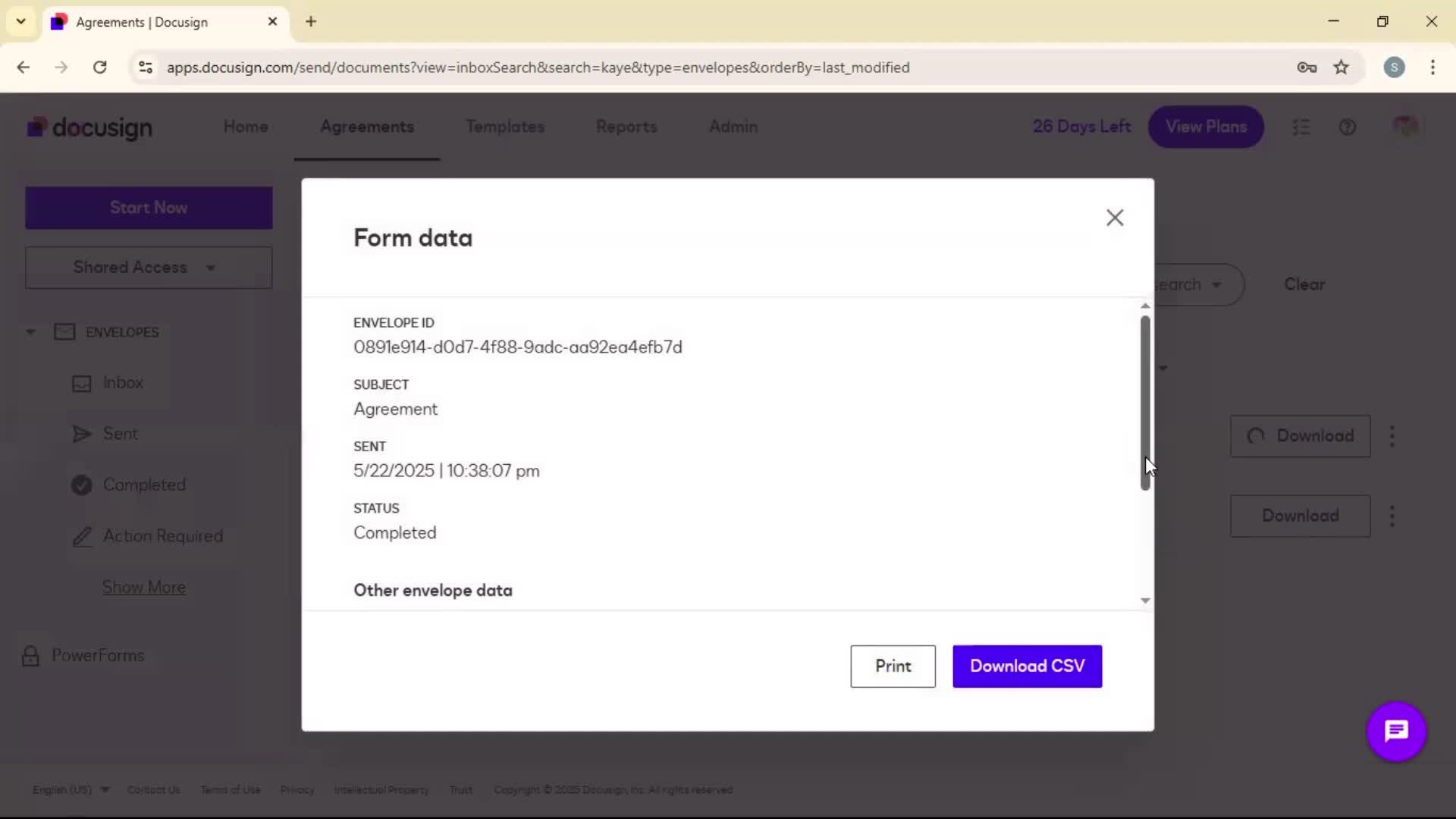Image resolution: width=1456 pixels, height=819 pixels.
Task: Open the help question mark icon
Action: (x=1347, y=127)
